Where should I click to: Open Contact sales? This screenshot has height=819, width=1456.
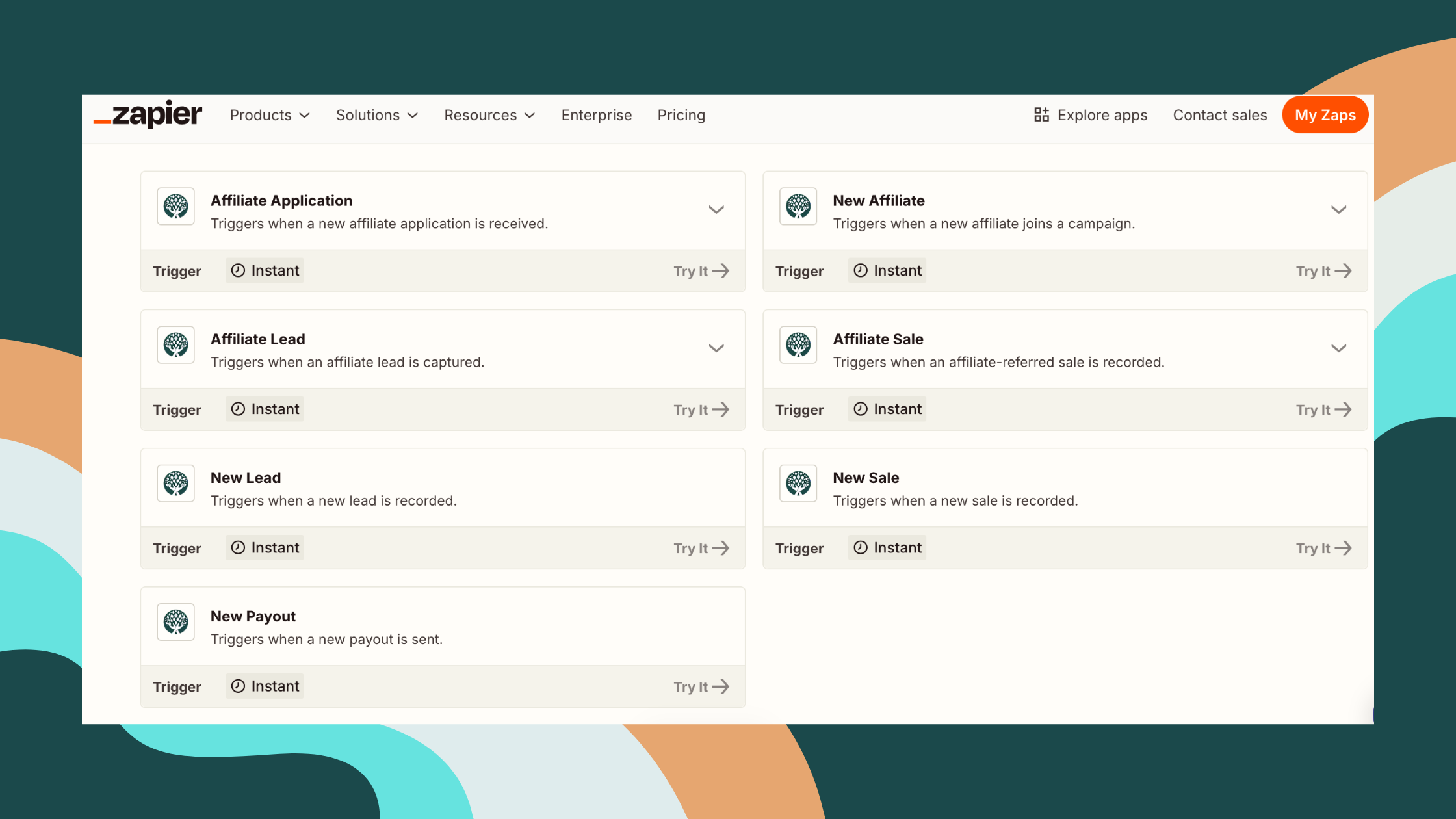point(1219,115)
